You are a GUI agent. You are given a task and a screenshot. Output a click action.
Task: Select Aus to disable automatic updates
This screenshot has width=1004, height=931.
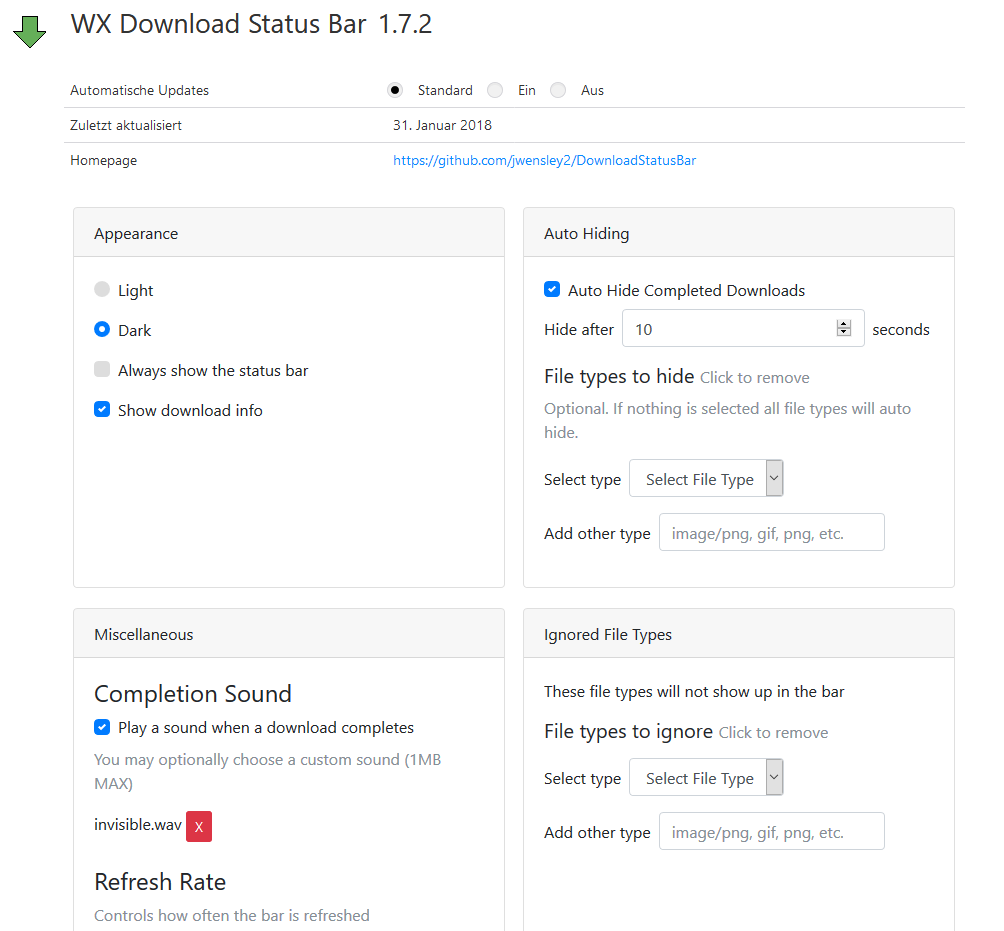click(557, 89)
